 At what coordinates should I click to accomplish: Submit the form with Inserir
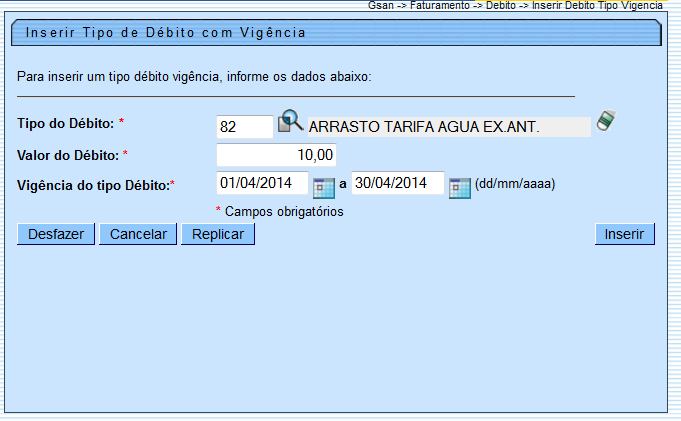coord(625,234)
